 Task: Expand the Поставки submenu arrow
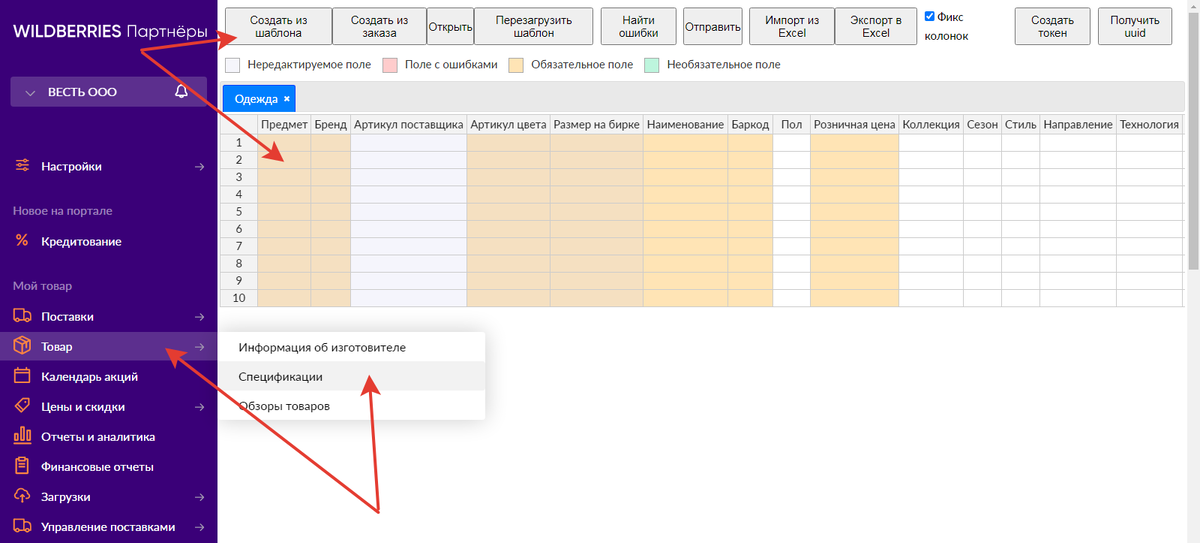pos(199,316)
